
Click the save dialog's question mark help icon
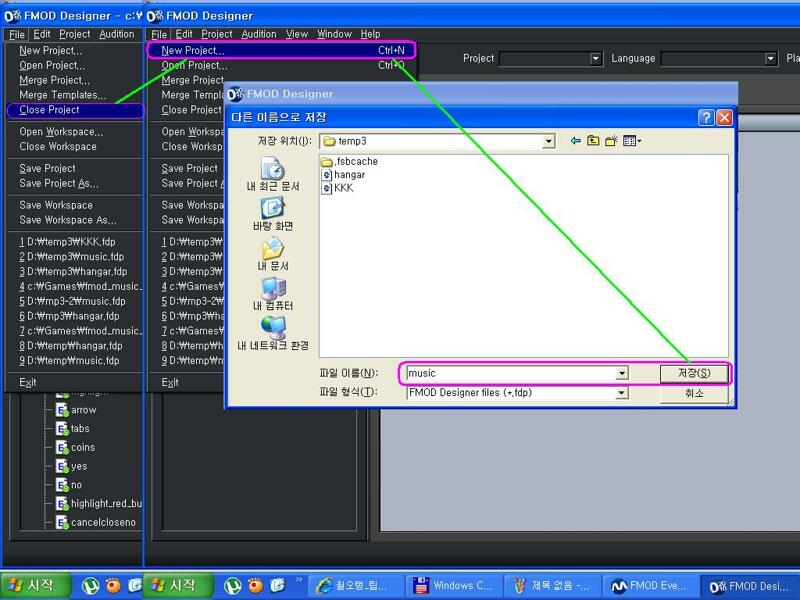click(706, 118)
